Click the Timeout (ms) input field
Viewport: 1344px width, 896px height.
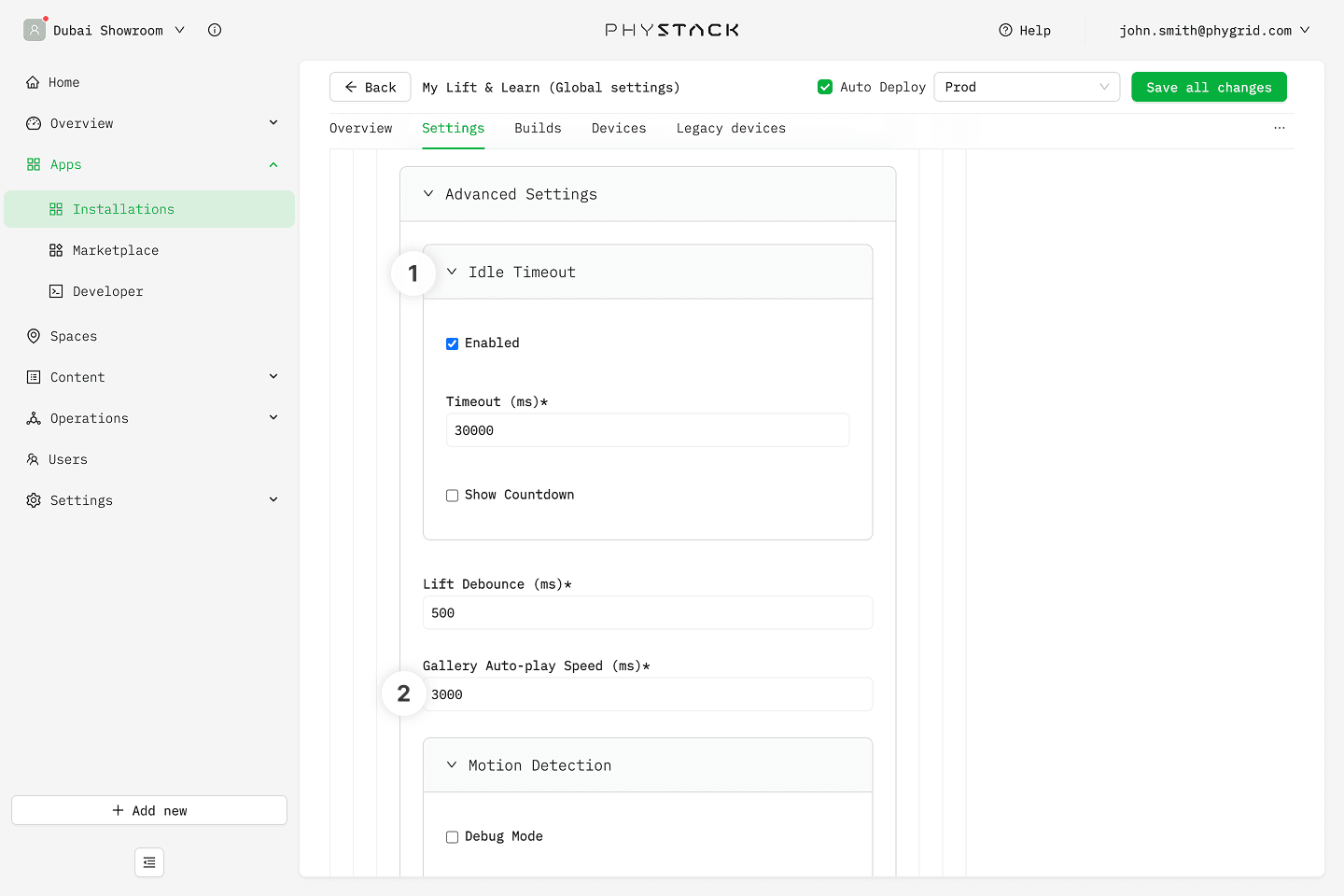[648, 430]
